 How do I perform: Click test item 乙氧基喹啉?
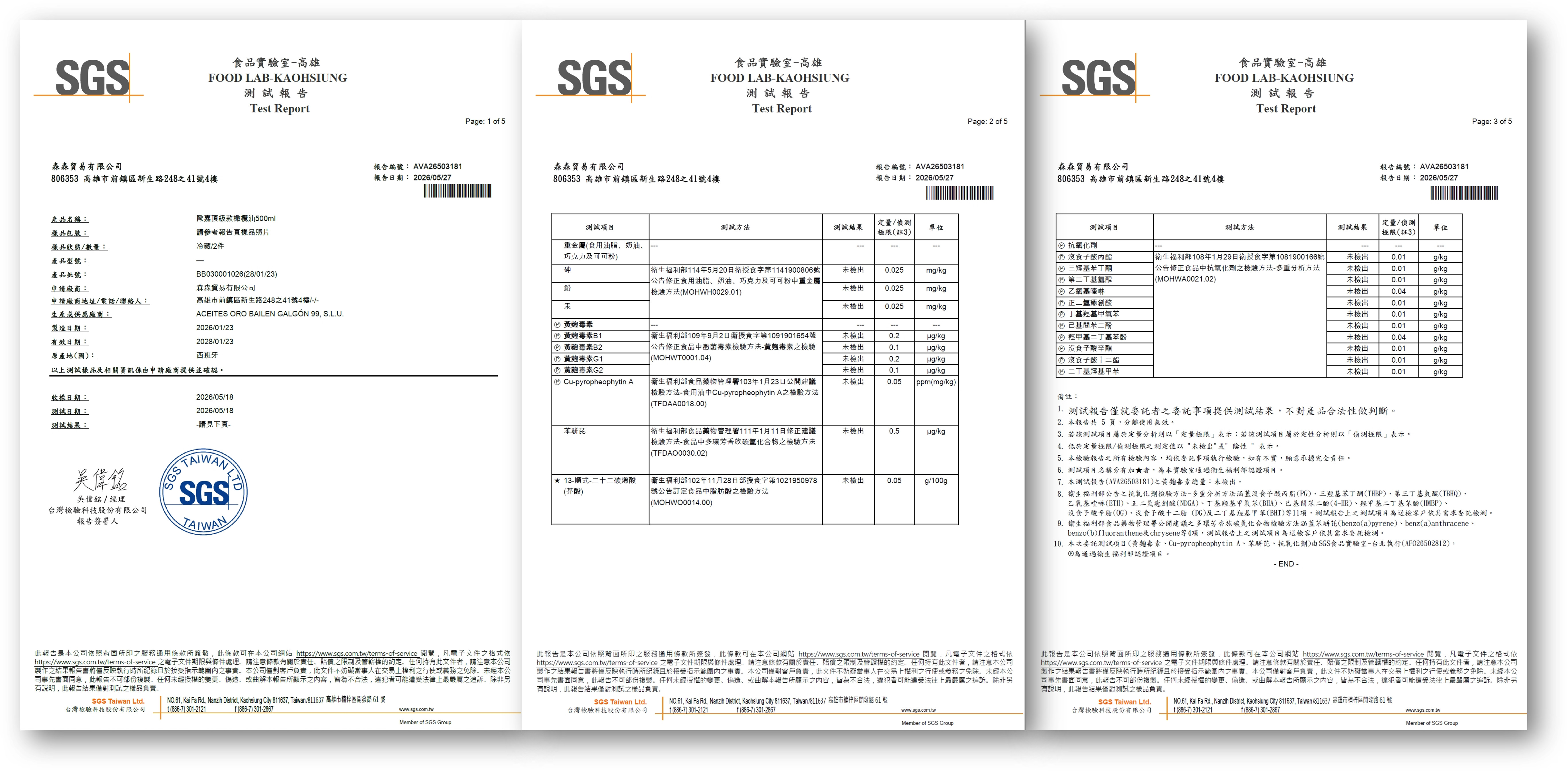pyautogui.click(x=1086, y=291)
